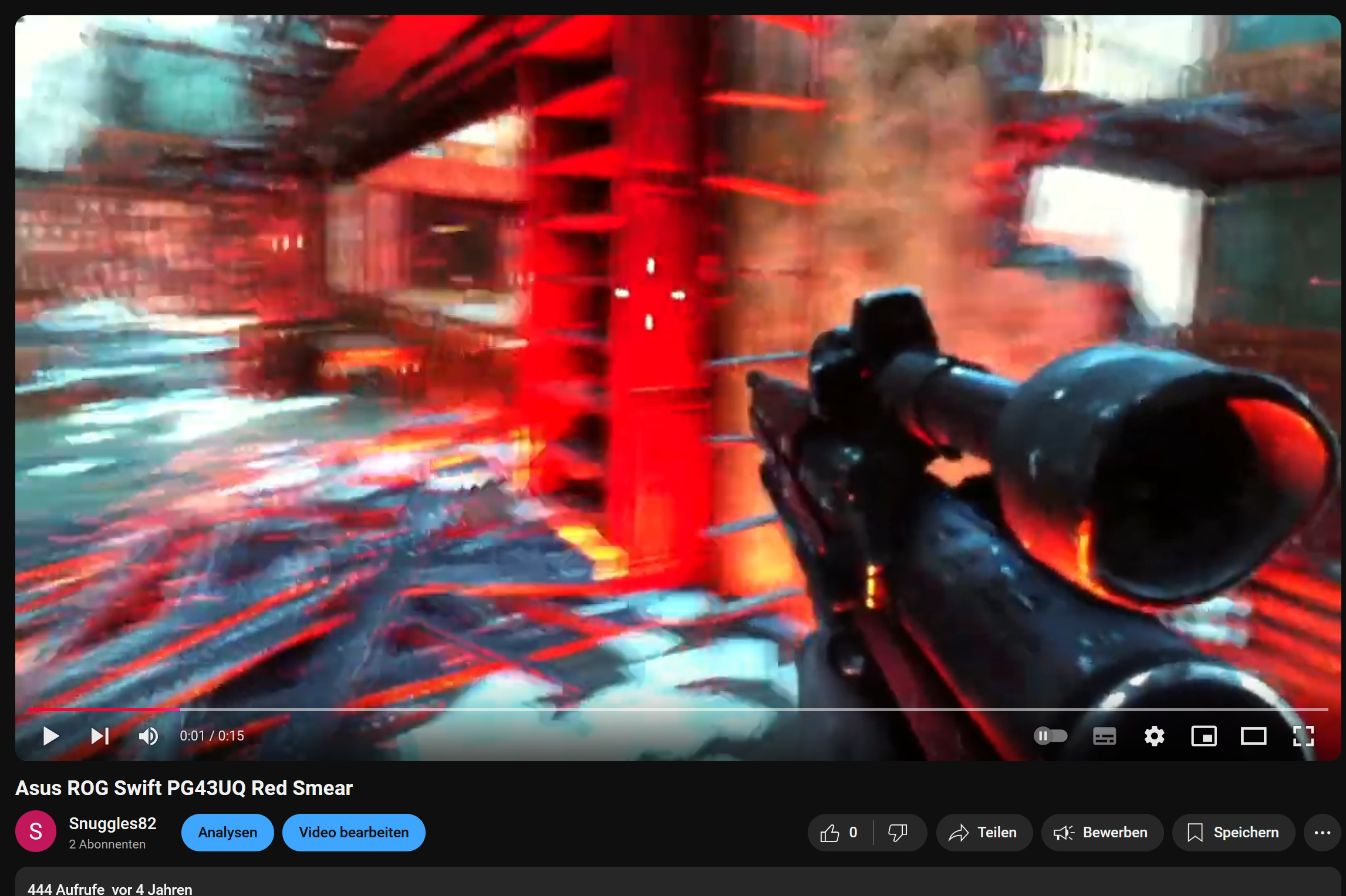Save the video with Speichern
Image resolution: width=1346 pixels, height=896 pixels.
click(x=1233, y=832)
